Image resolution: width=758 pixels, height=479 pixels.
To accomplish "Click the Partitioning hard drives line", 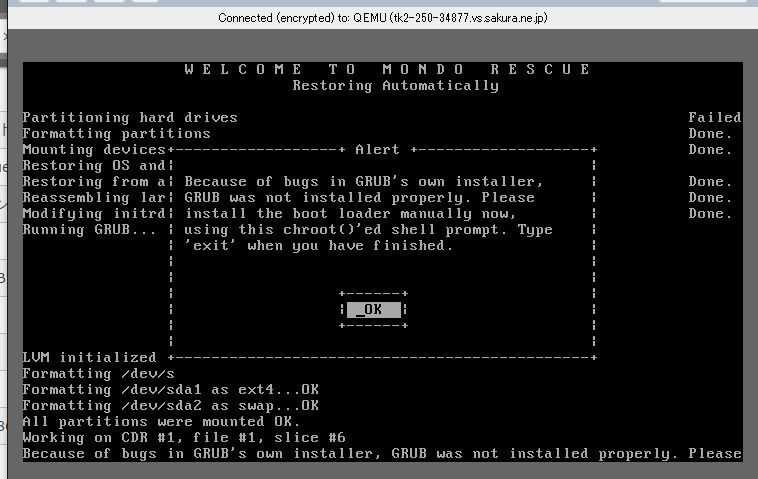I will (x=130, y=118).
